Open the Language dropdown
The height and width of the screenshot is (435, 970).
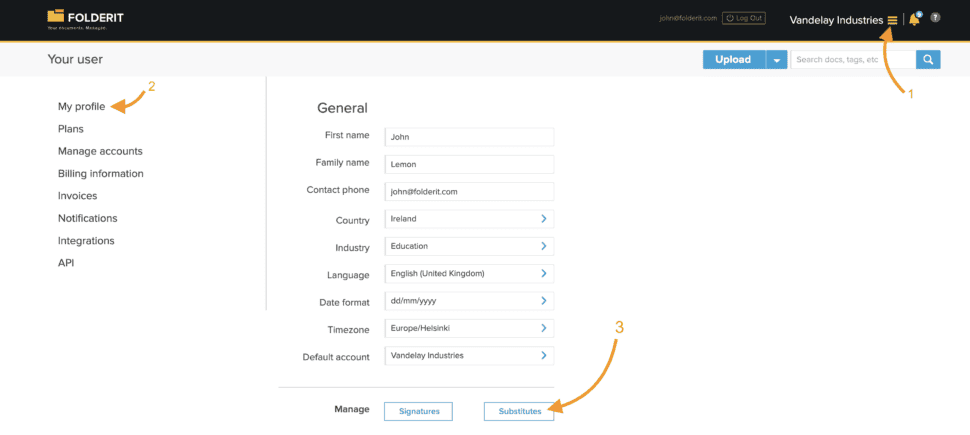[x=469, y=273]
